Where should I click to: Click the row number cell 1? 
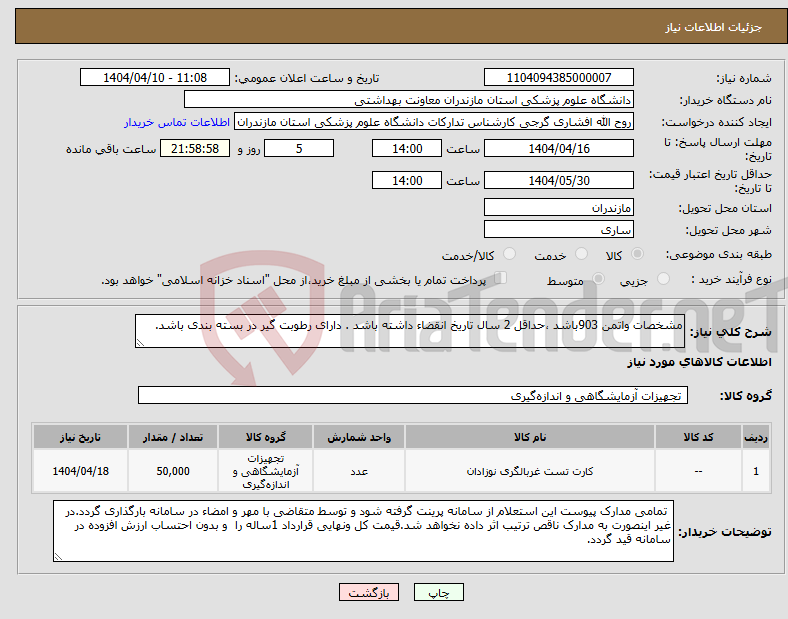[x=756, y=471]
